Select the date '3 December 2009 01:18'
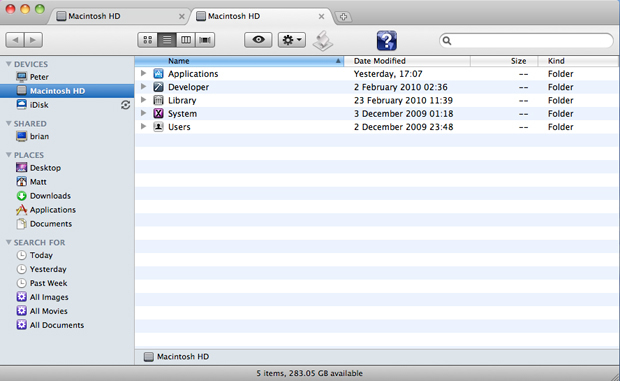 pos(403,113)
